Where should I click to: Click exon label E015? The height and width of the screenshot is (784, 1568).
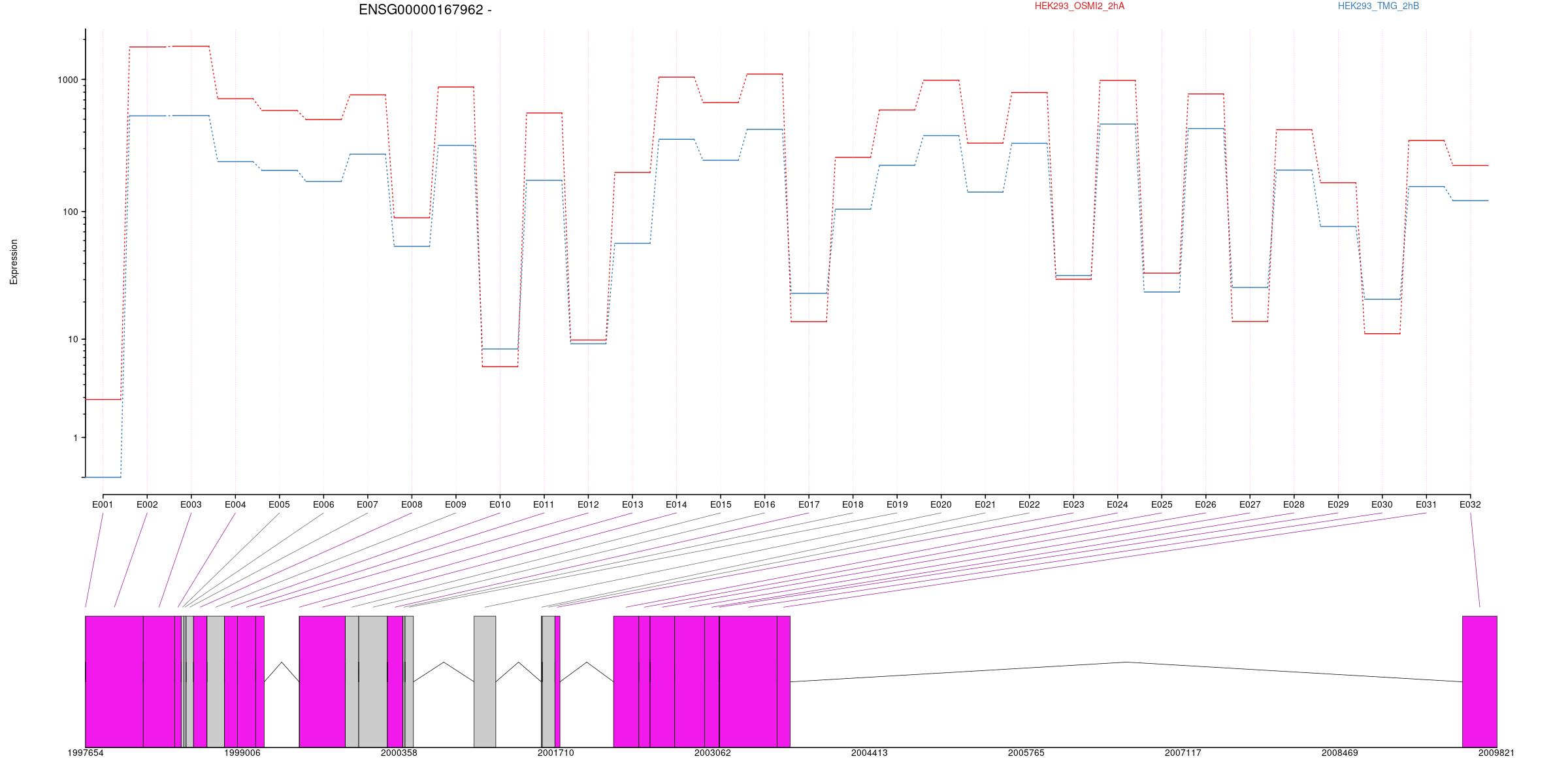click(x=721, y=504)
